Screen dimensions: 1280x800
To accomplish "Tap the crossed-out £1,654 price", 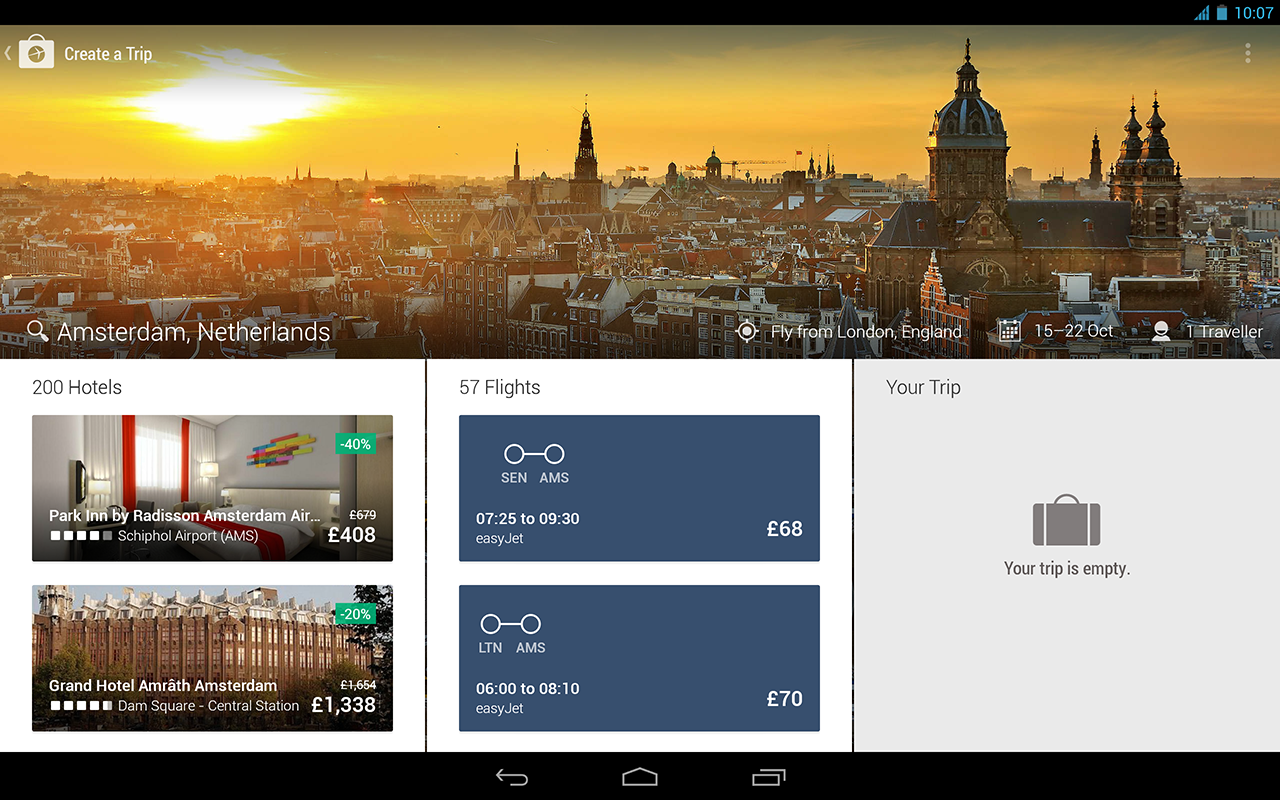I will coord(358,685).
